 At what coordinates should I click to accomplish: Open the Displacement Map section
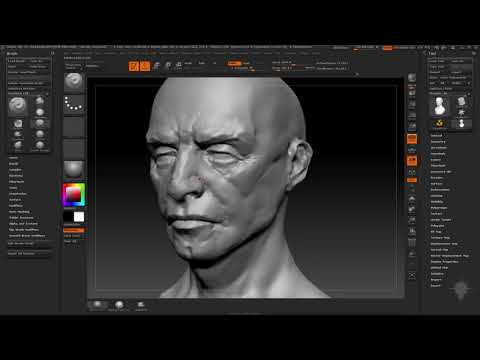(x=444, y=244)
